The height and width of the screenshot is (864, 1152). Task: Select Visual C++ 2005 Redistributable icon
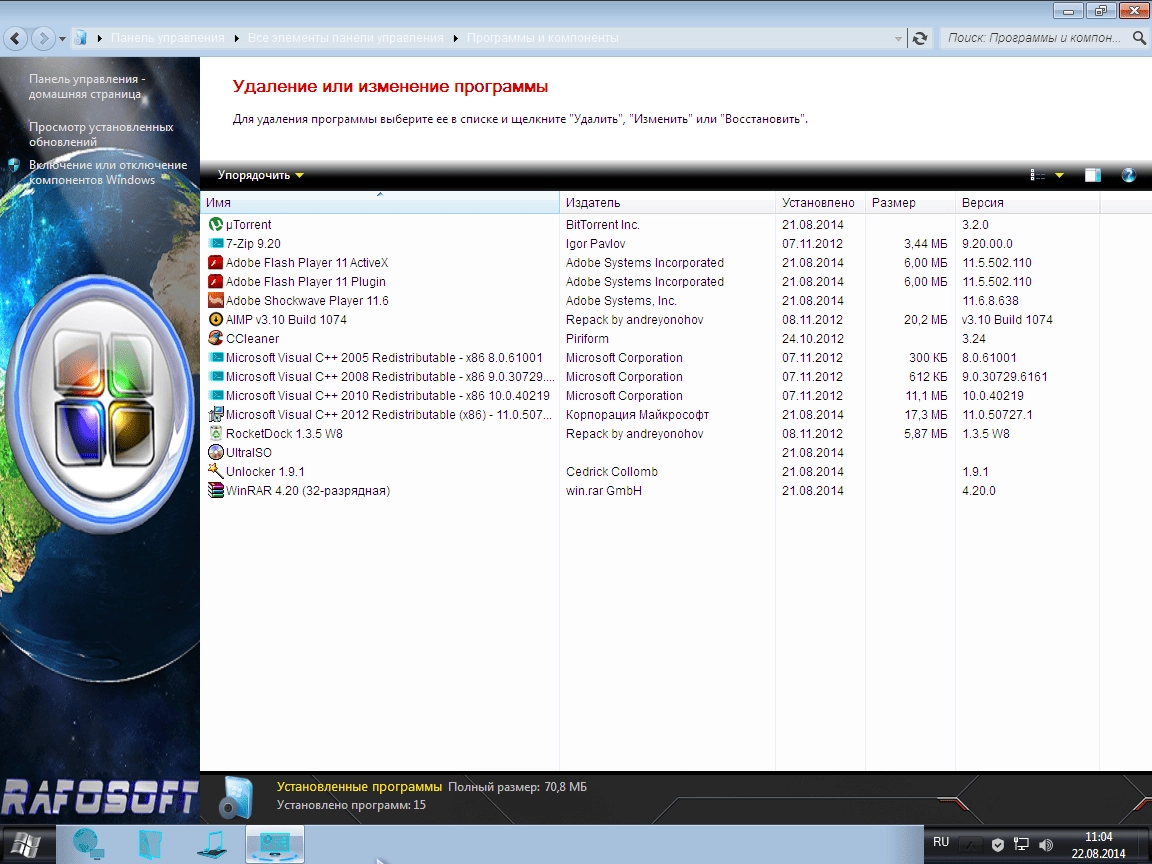215,357
